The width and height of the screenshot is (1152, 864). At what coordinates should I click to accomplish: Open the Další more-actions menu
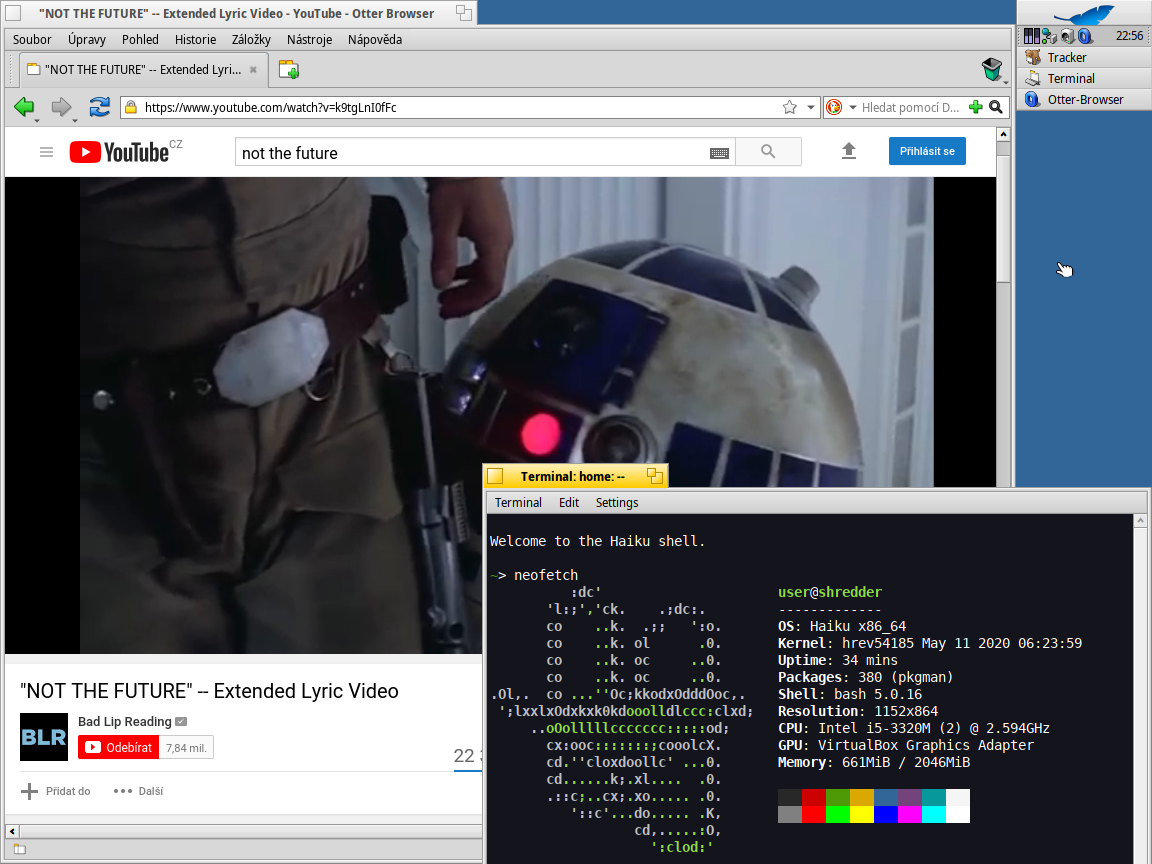pos(138,791)
